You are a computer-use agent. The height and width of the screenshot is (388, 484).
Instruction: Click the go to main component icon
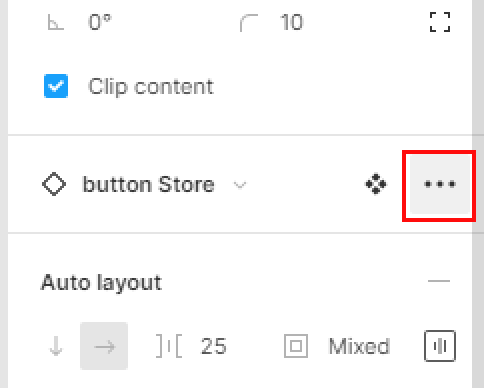[x=376, y=184]
